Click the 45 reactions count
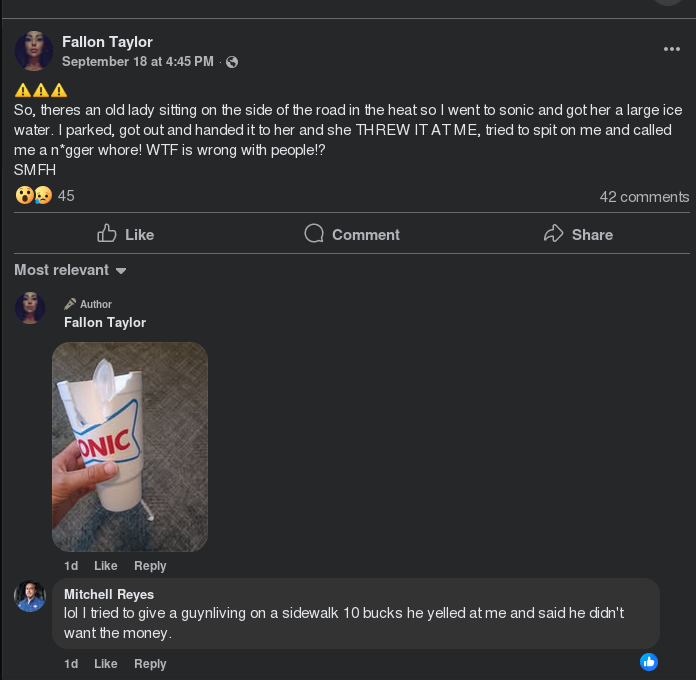 pyautogui.click(x=66, y=196)
